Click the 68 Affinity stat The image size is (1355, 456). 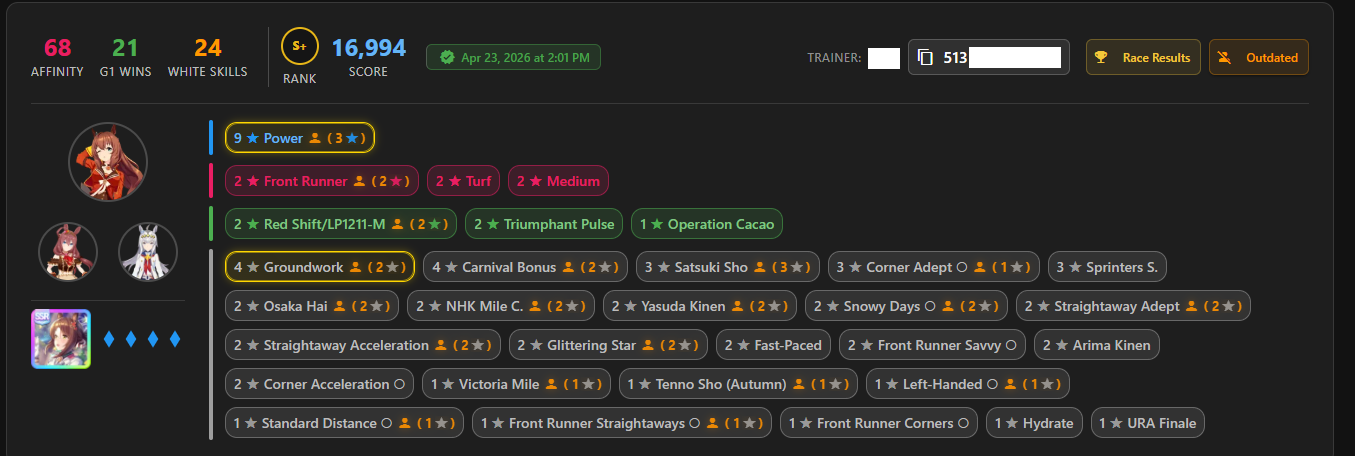pos(58,57)
